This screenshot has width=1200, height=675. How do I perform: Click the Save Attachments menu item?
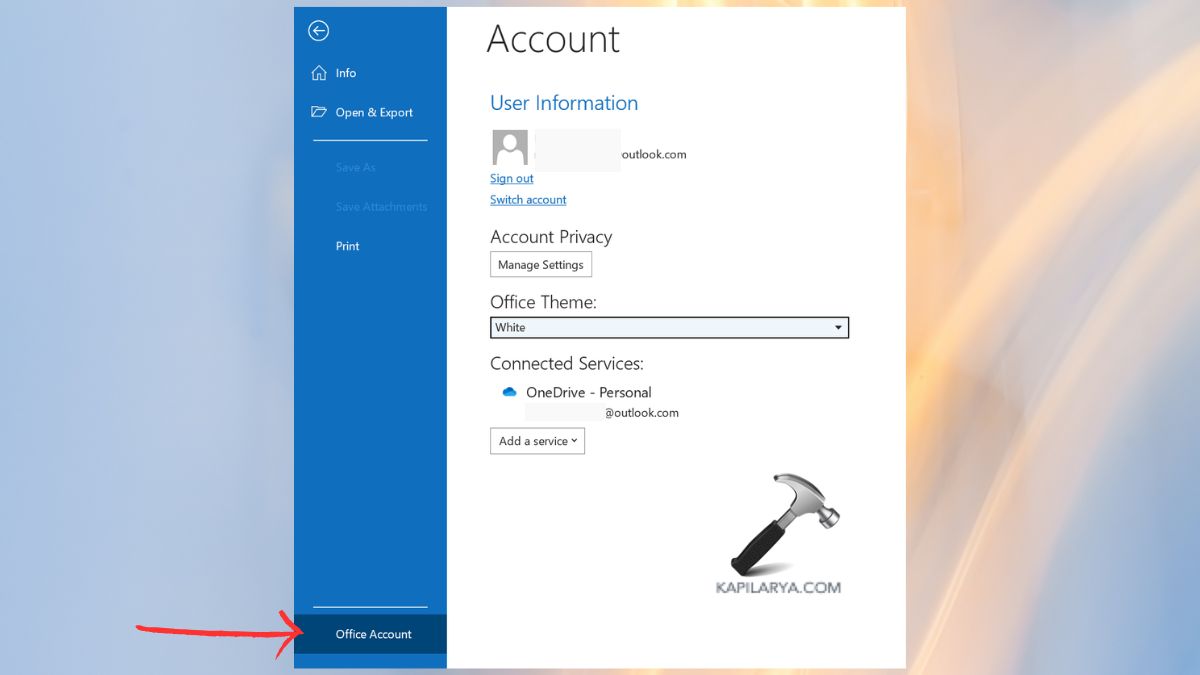coord(381,206)
